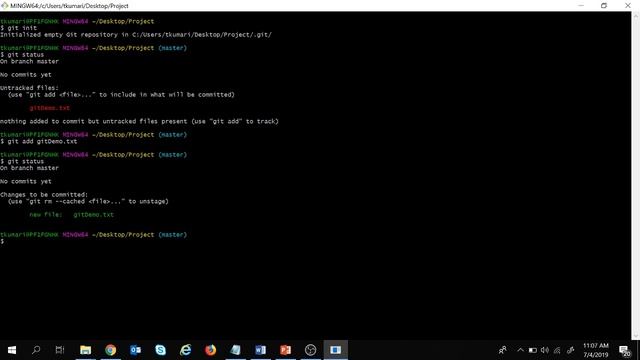Show hidden system tray icons
The image size is (640, 360).
pos(520,350)
